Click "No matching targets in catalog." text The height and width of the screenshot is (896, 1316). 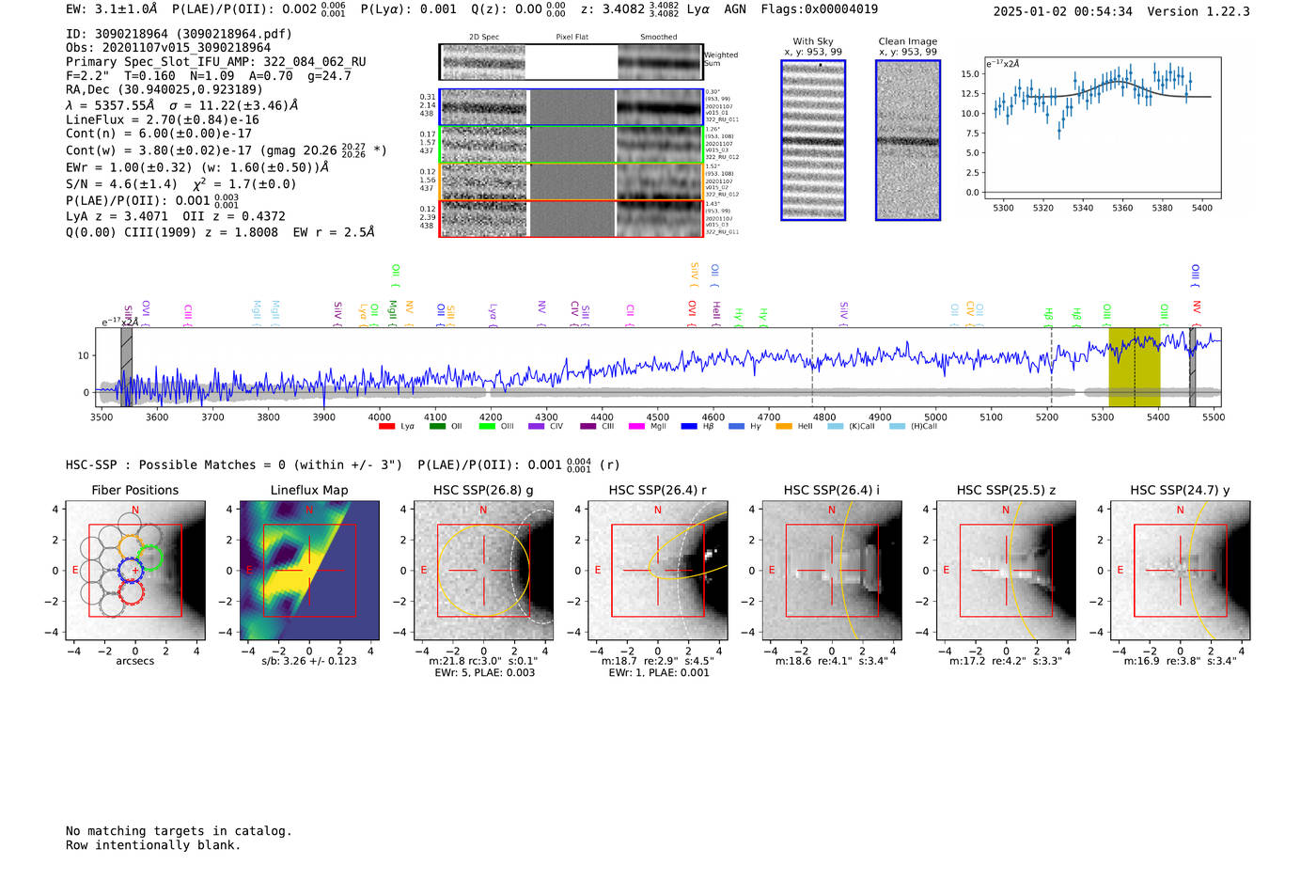(179, 831)
